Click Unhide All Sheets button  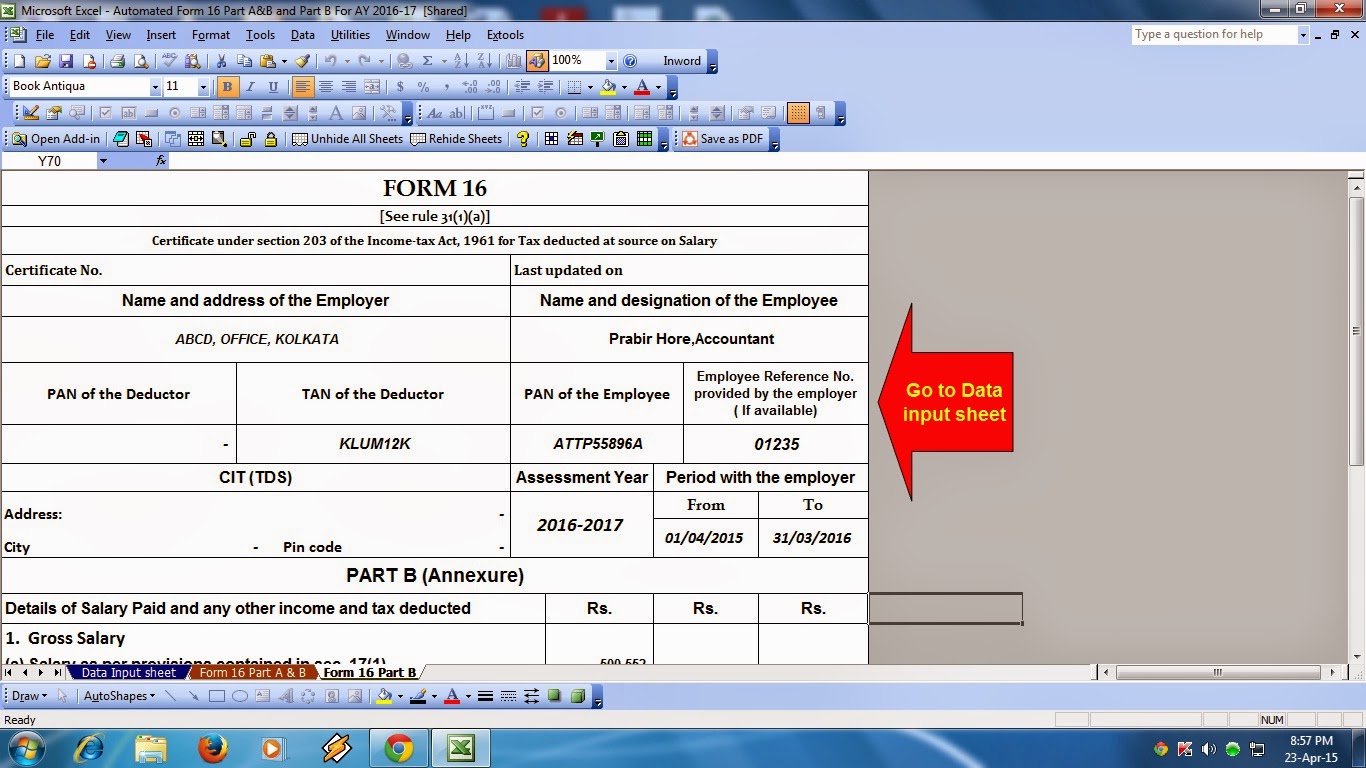click(x=347, y=139)
